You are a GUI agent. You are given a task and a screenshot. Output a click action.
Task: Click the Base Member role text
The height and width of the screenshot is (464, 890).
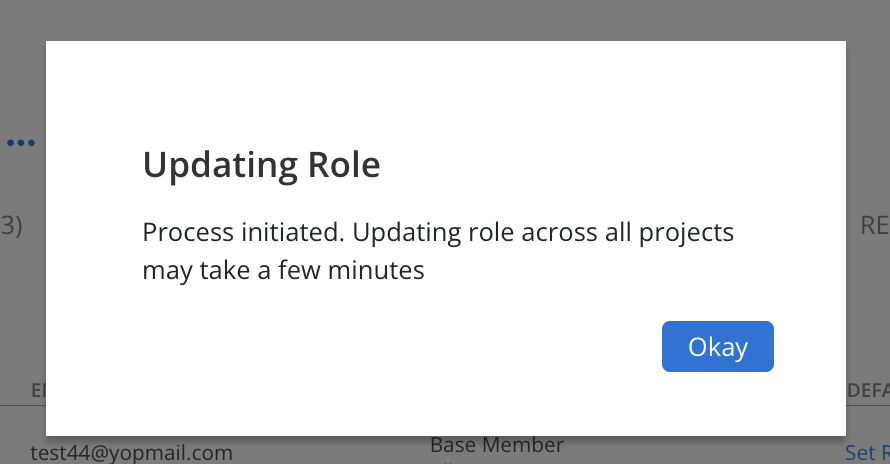tap(497, 445)
